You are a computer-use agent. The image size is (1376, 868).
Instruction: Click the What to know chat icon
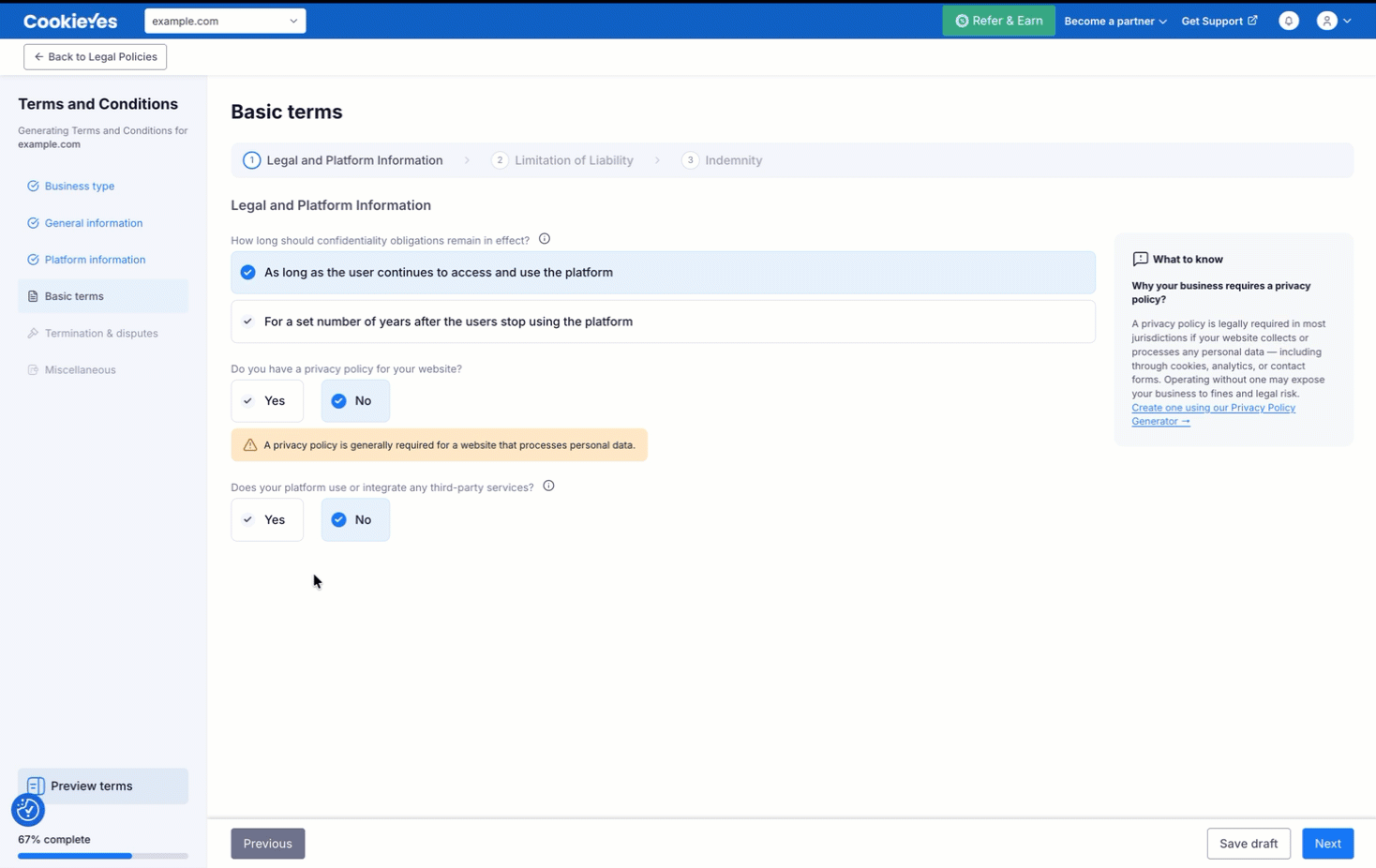(x=1140, y=259)
